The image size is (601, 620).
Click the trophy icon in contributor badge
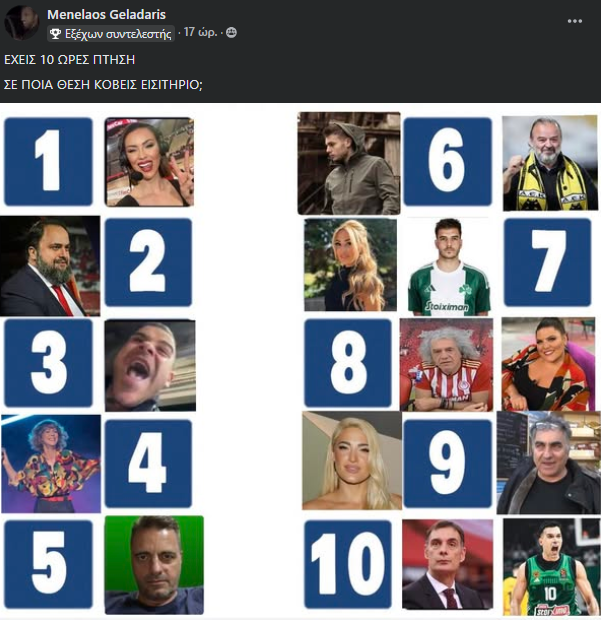point(55,34)
